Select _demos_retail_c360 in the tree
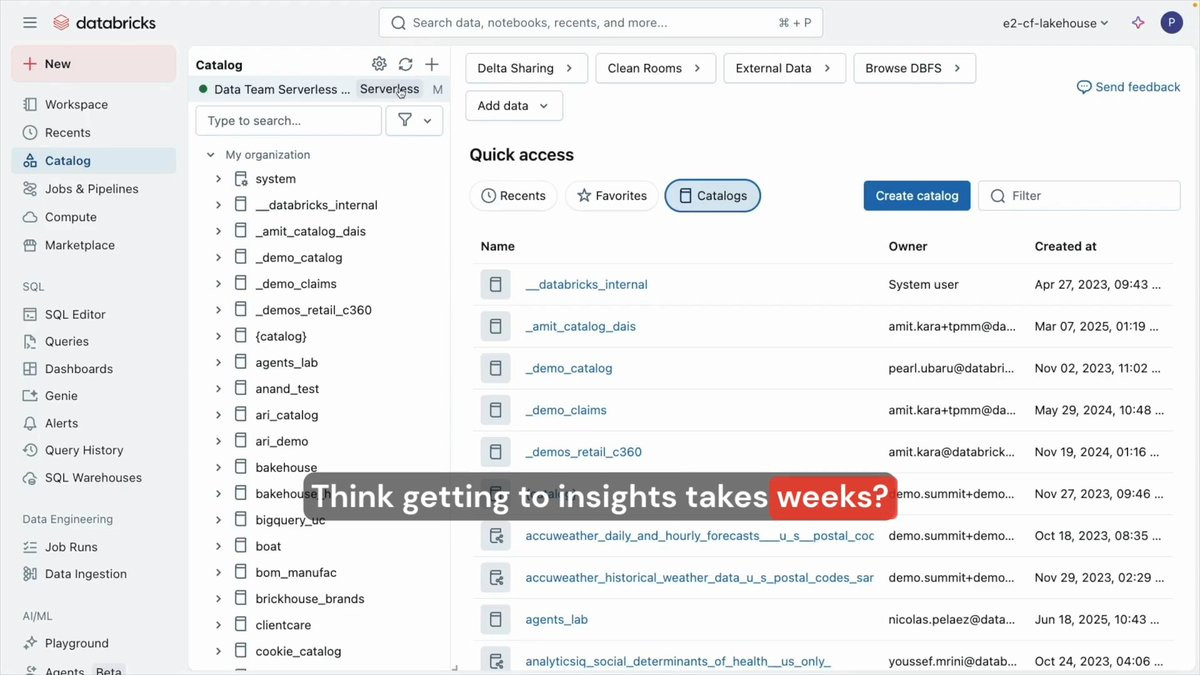Viewport: 1200px width, 675px height. pyautogui.click(x=313, y=310)
